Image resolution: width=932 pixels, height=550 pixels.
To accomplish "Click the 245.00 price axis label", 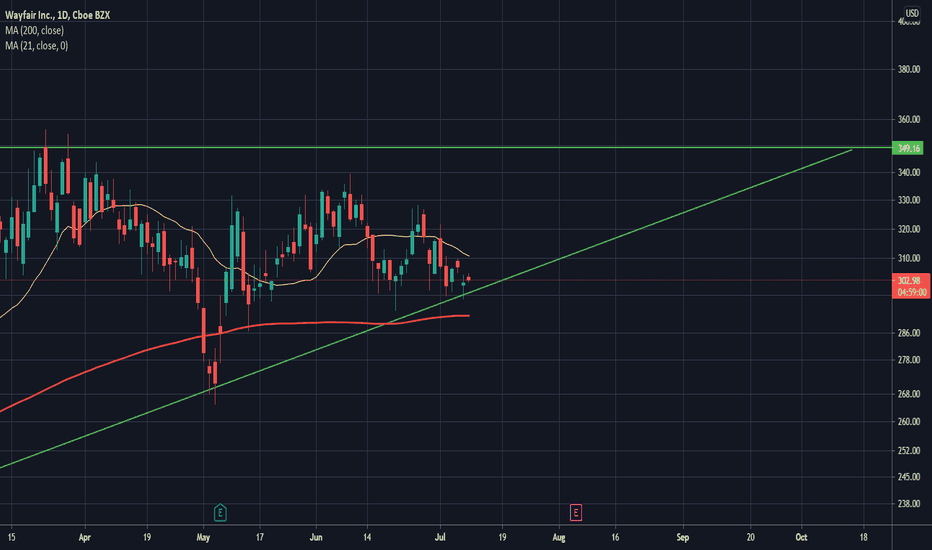I will (x=909, y=477).
